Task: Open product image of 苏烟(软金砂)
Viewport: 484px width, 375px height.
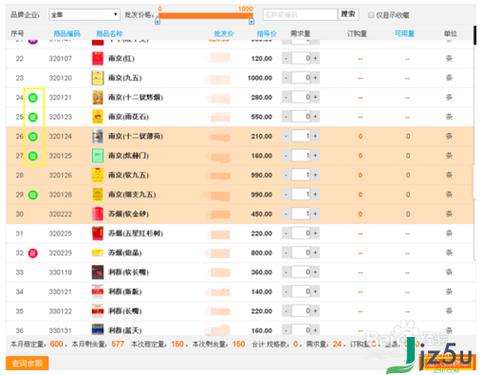Action: coord(98,214)
